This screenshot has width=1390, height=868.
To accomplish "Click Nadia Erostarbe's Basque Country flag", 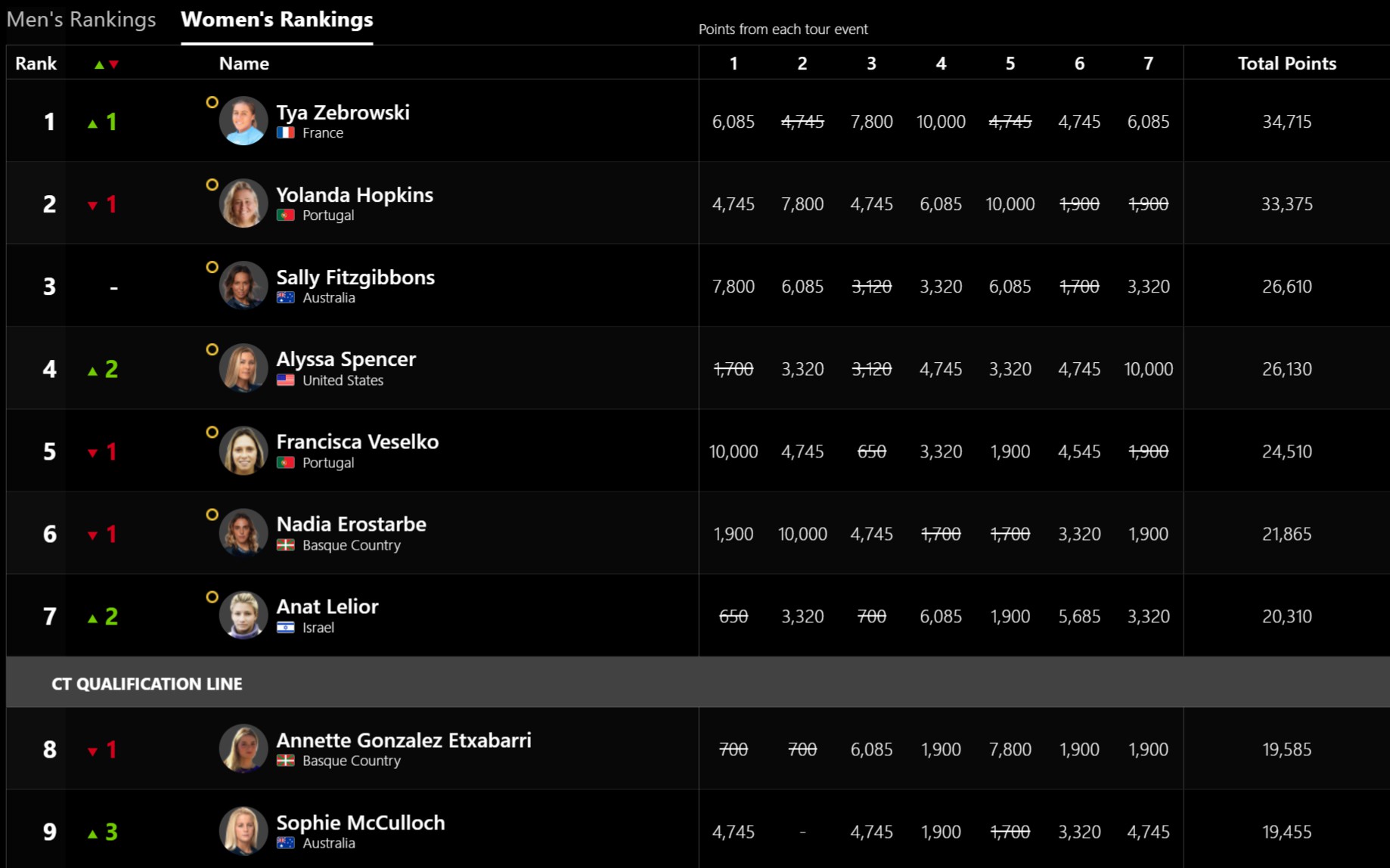I will pyautogui.click(x=285, y=545).
